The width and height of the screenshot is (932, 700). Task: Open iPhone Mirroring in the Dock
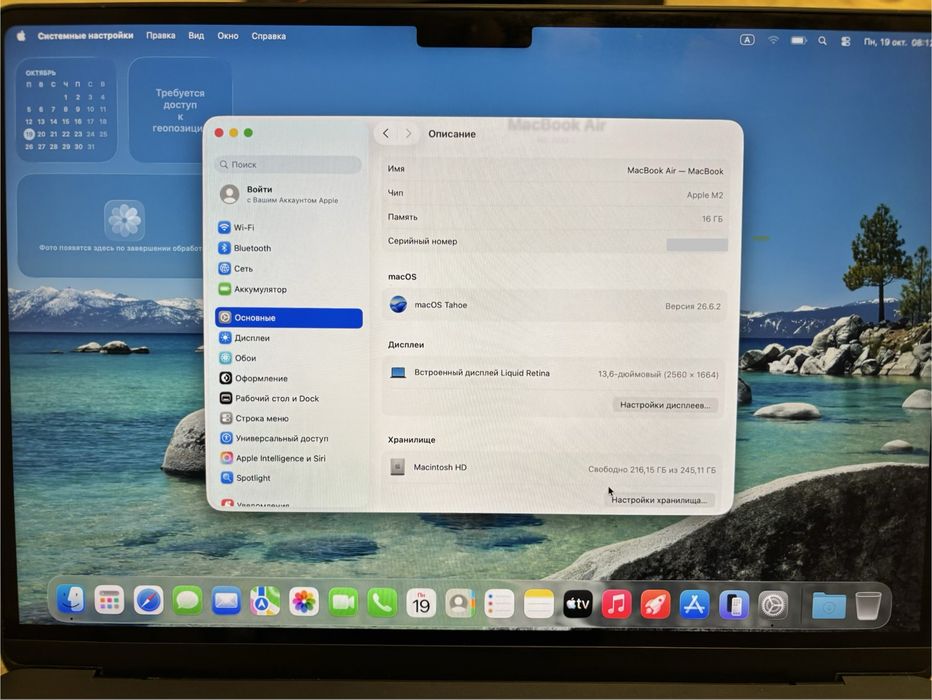(733, 606)
